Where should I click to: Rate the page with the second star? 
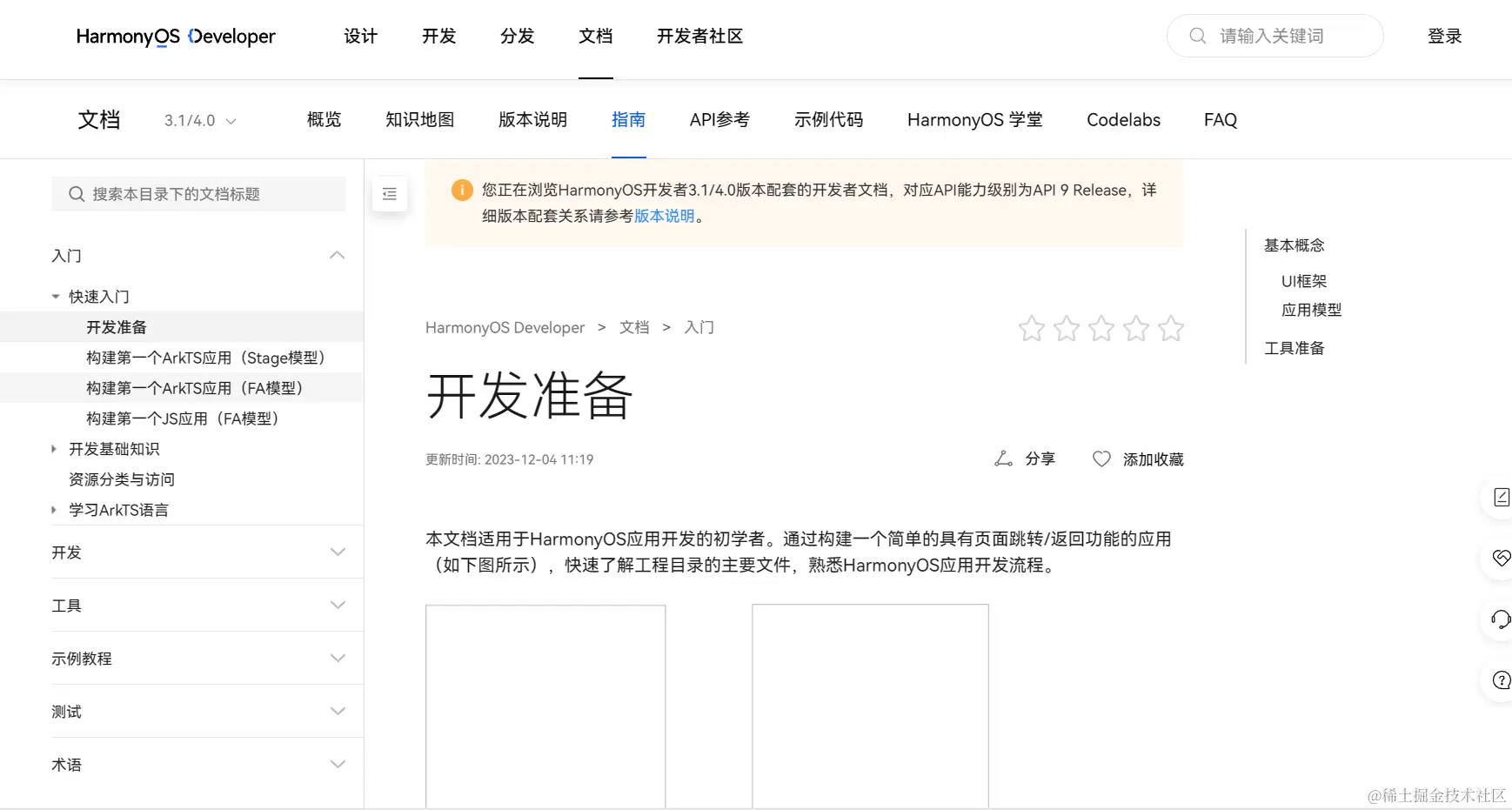pyautogui.click(x=1067, y=328)
